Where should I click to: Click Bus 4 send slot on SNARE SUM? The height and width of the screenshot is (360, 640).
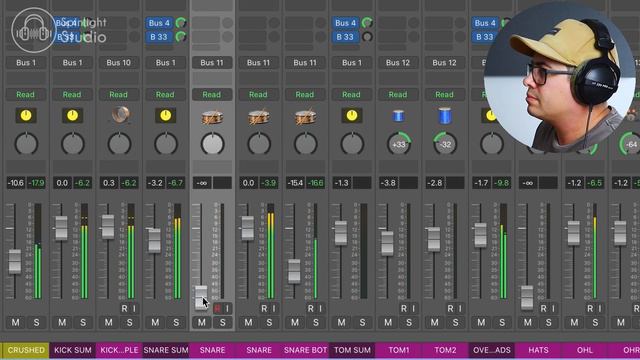(x=159, y=23)
